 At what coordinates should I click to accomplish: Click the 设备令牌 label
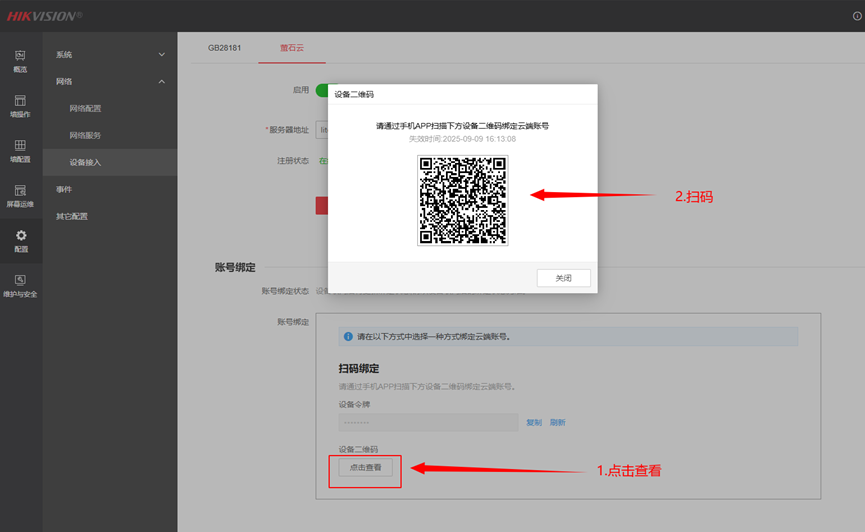coord(354,405)
